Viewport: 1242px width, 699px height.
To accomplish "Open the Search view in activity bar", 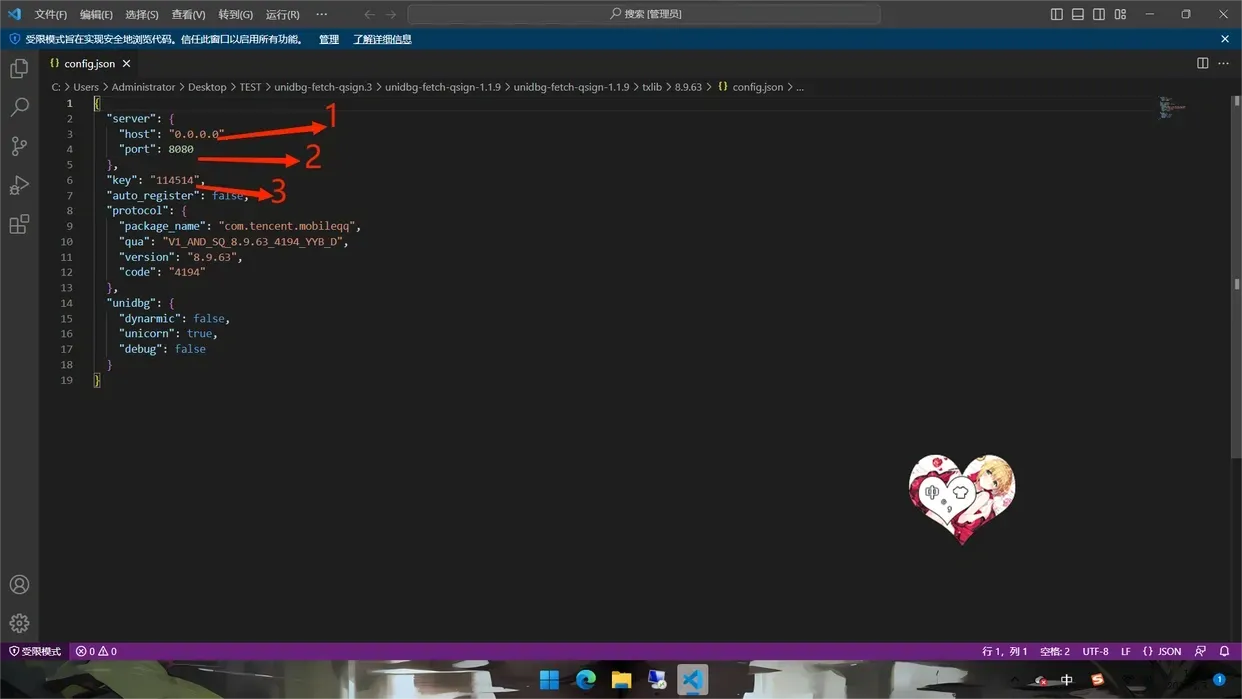I will pos(19,107).
